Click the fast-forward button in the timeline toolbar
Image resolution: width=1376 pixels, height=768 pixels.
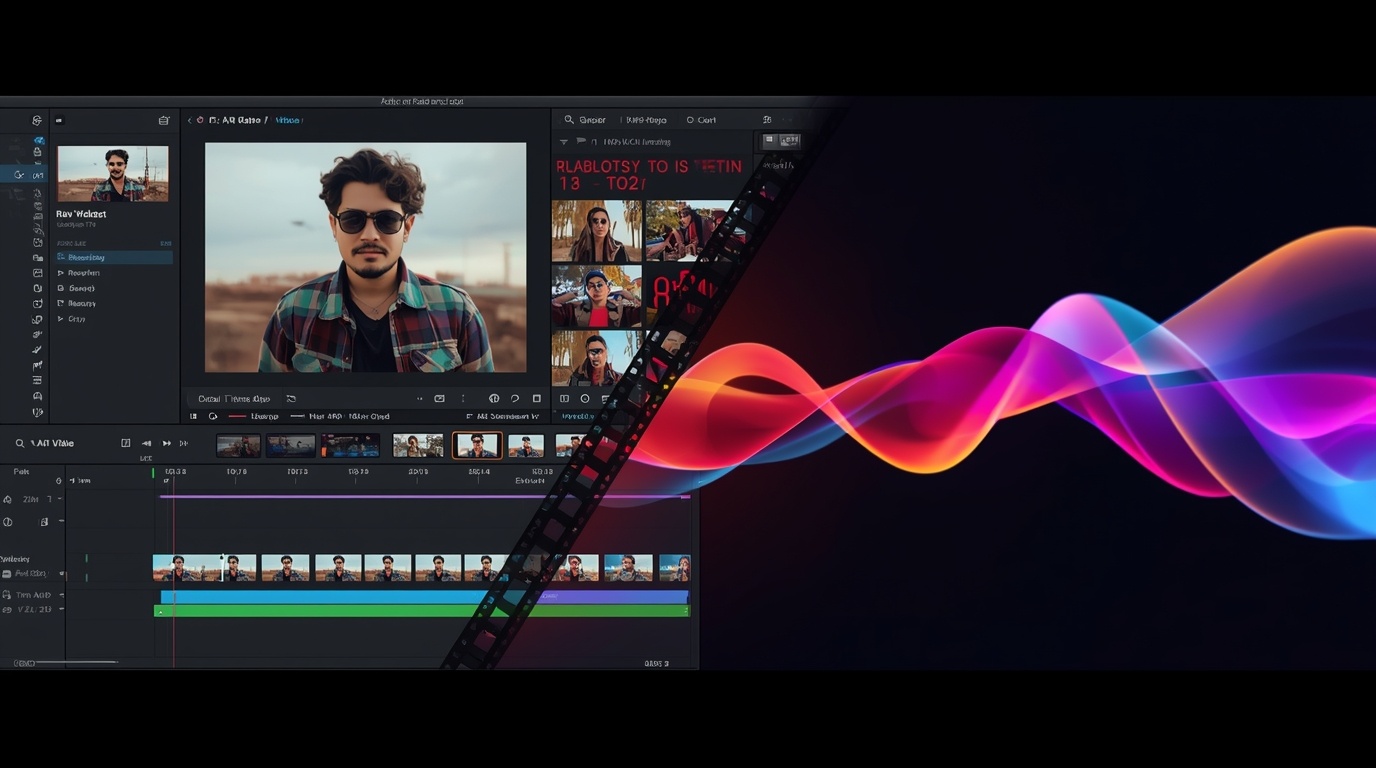coord(166,443)
